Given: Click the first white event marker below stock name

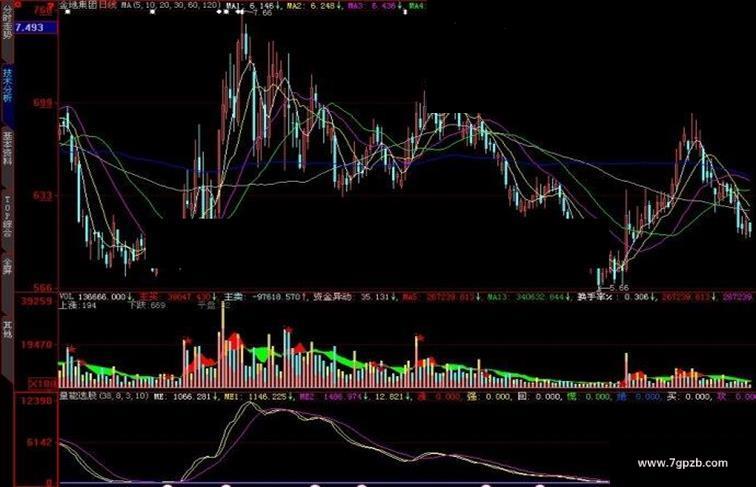Looking at the screenshot, I should tap(68, 12).
